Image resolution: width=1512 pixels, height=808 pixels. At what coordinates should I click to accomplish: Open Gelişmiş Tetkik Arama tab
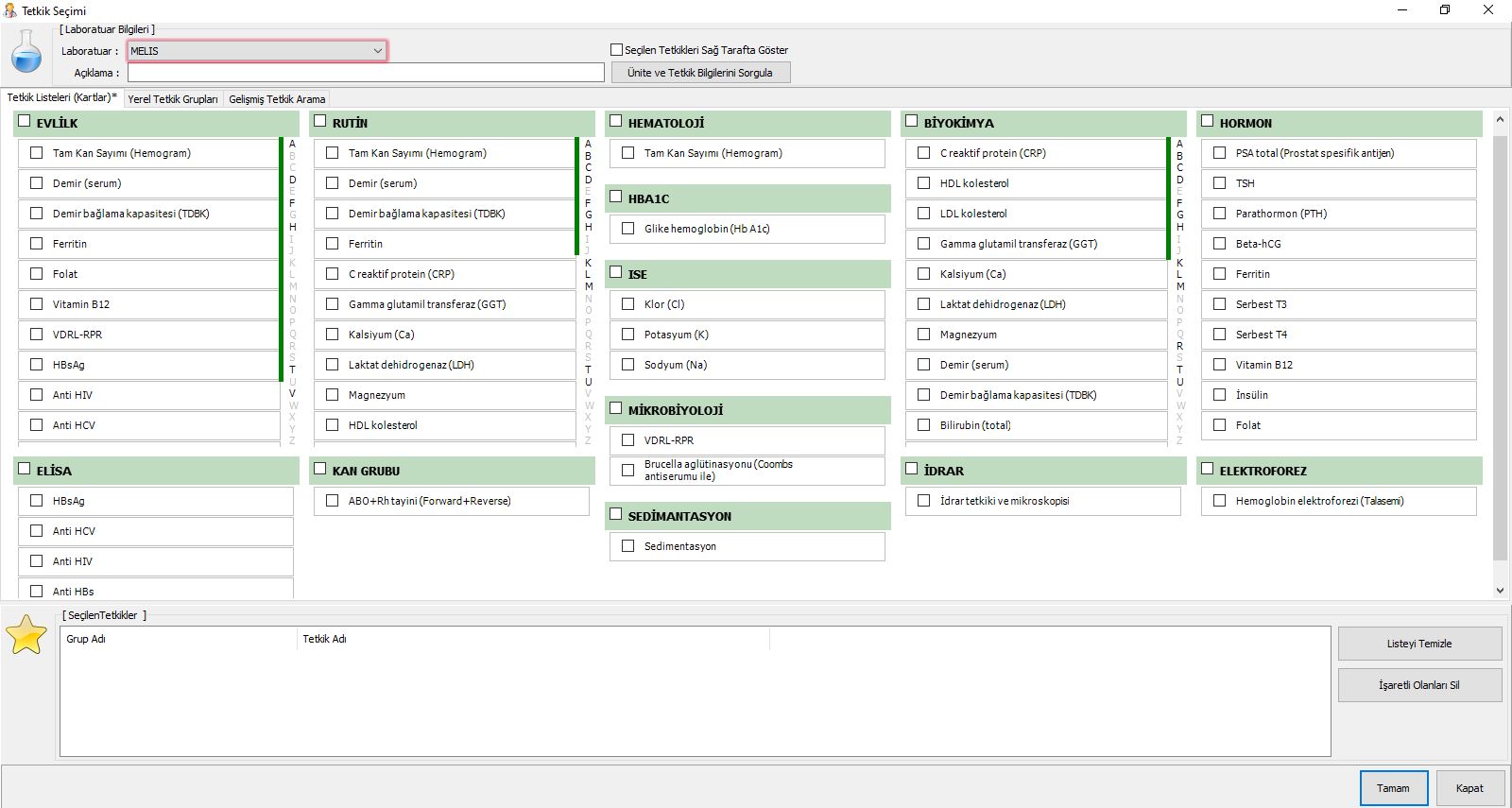[277, 99]
